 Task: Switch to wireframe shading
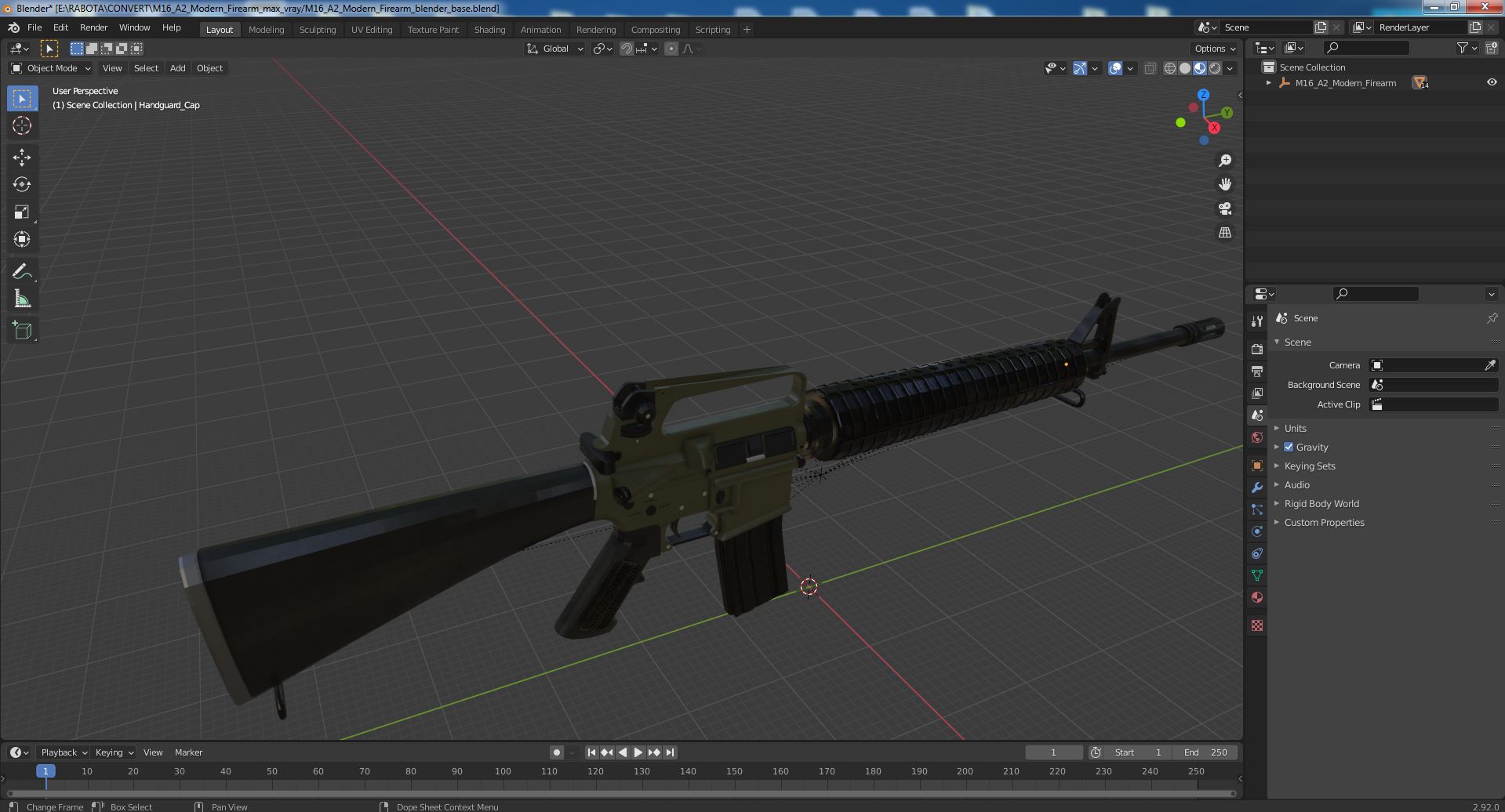pos(1170,68)
